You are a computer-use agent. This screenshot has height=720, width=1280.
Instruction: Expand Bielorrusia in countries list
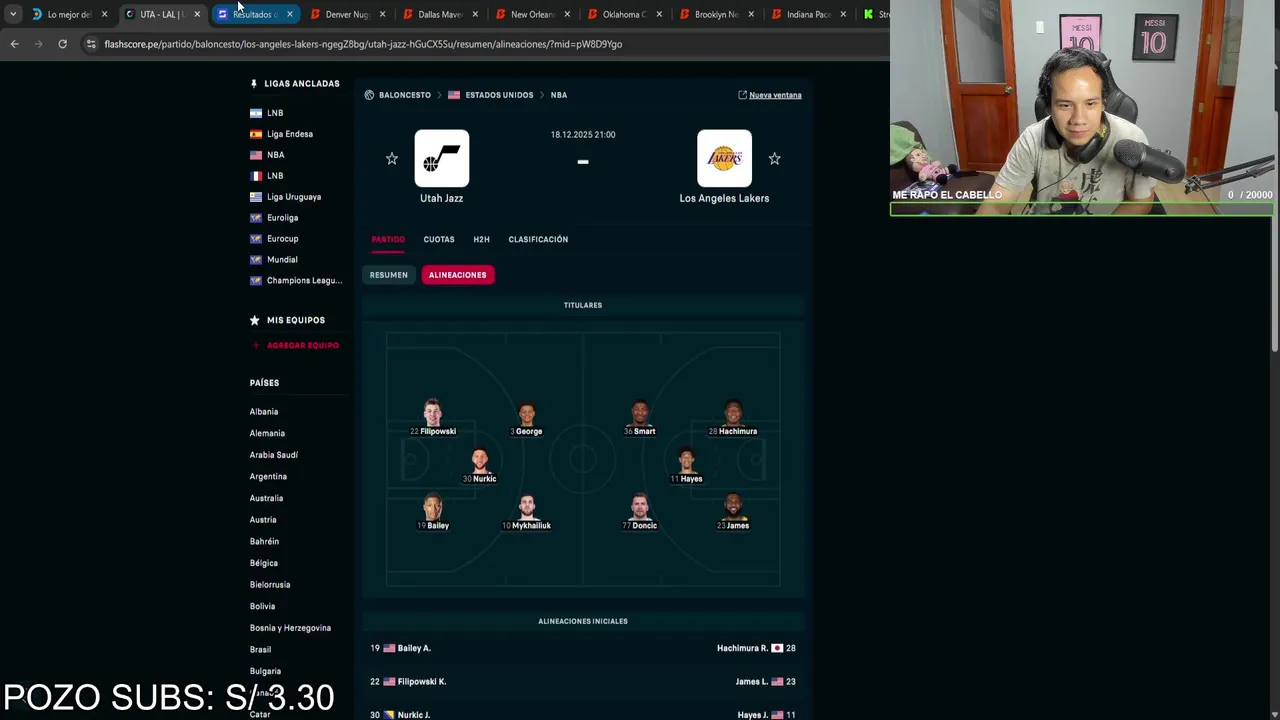point(270,585)
